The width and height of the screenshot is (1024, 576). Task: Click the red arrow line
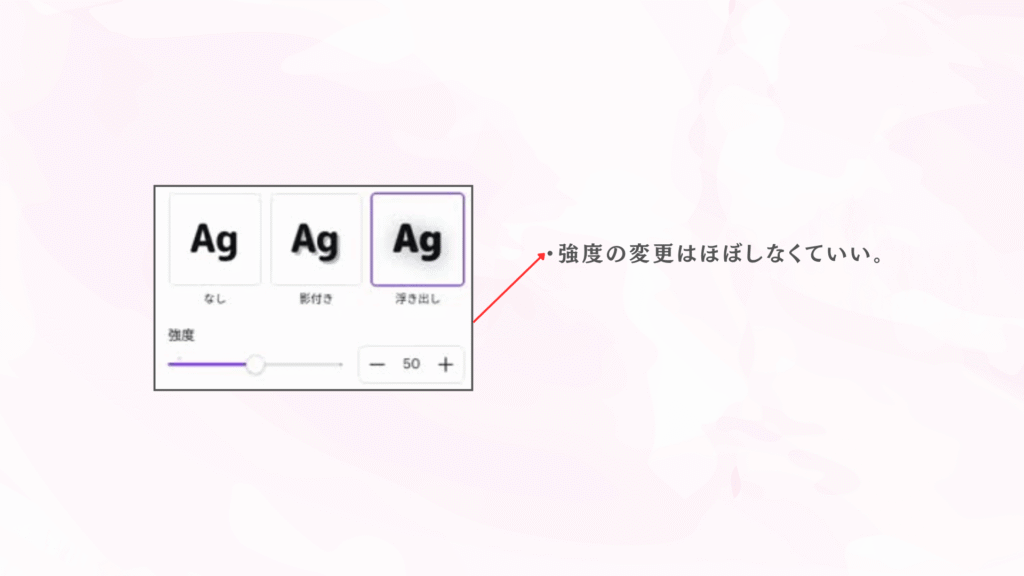tap(506, 290)
